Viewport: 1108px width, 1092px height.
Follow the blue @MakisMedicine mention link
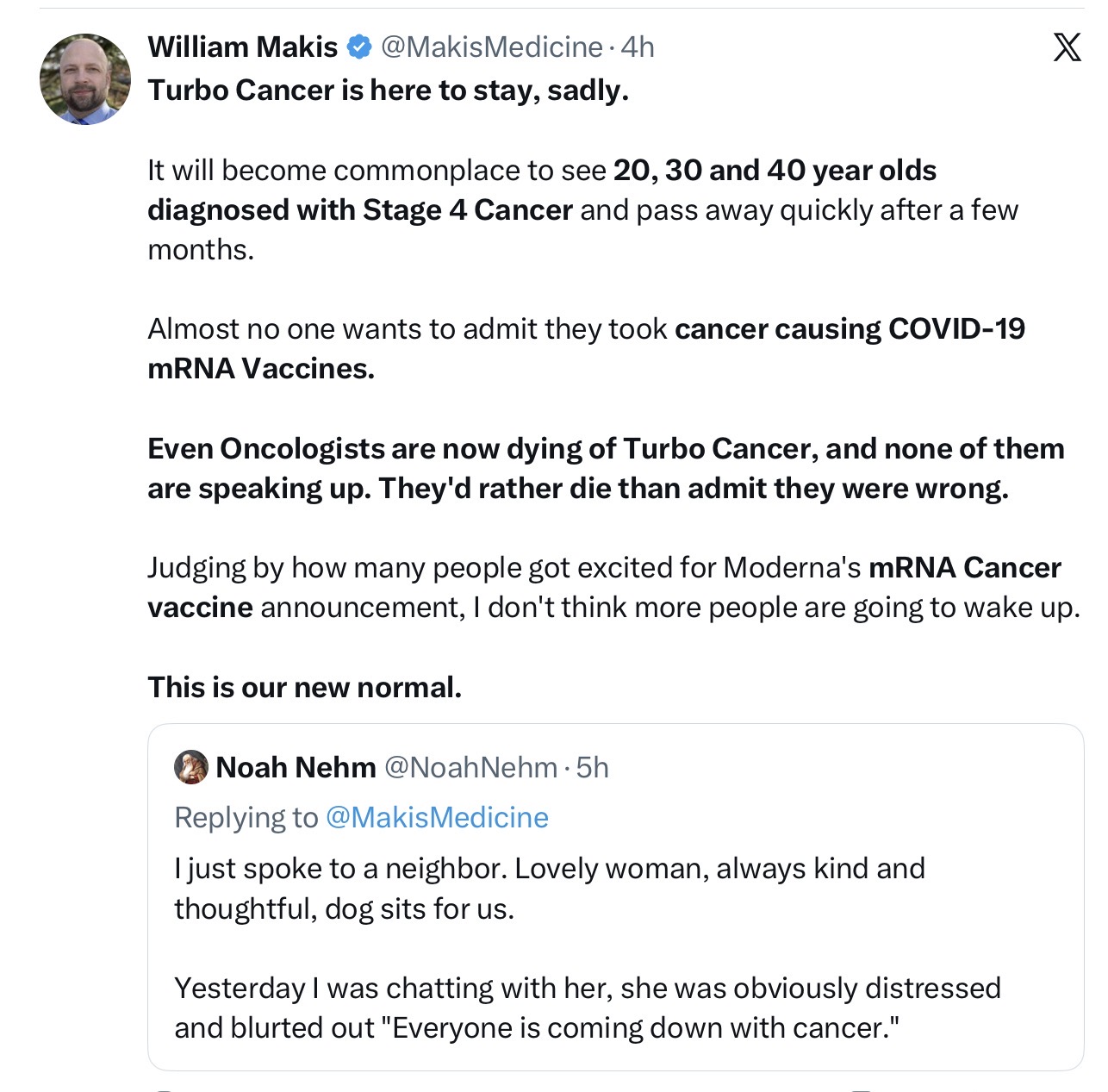437,817
